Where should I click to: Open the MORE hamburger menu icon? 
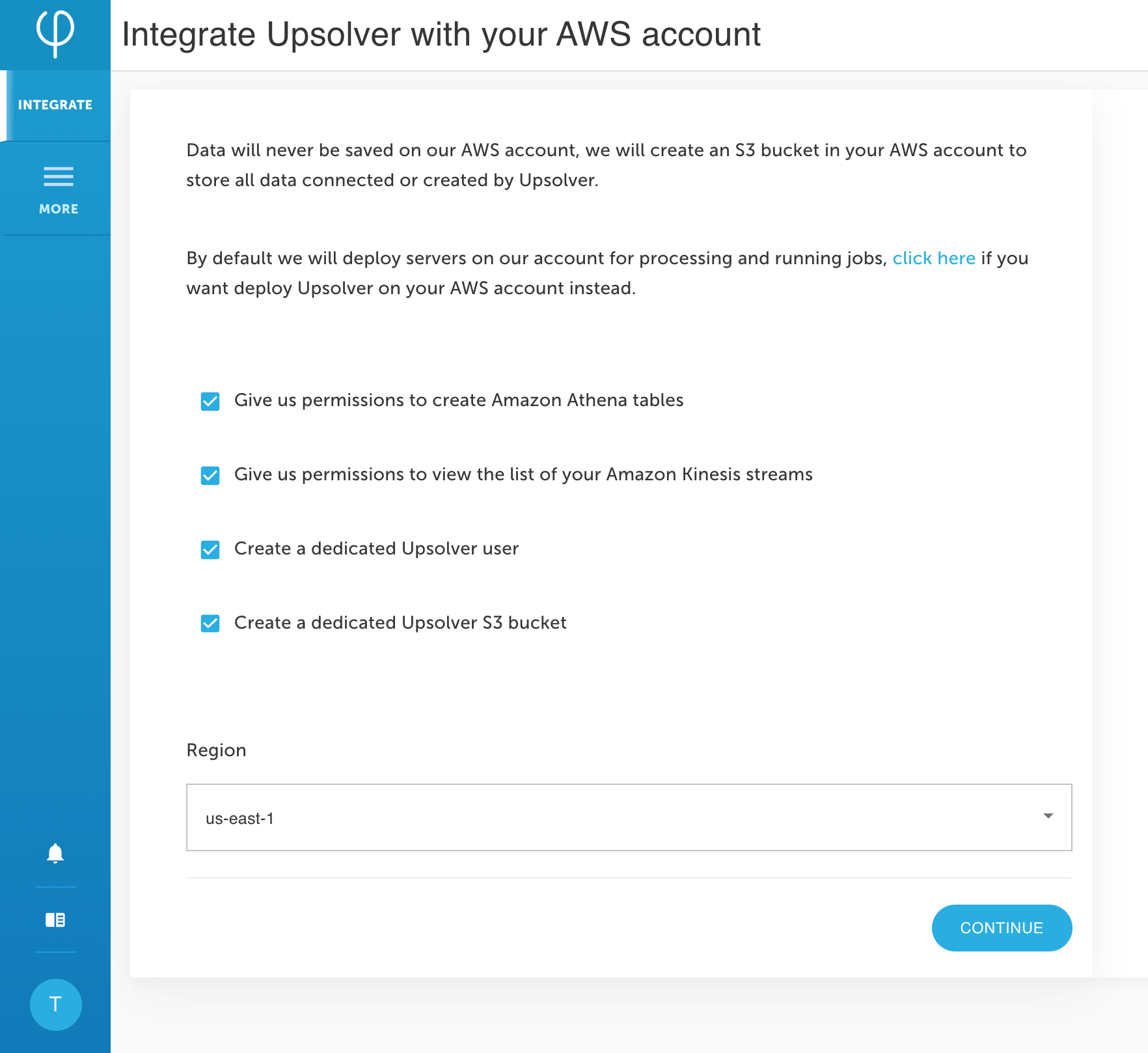(59, 176)
